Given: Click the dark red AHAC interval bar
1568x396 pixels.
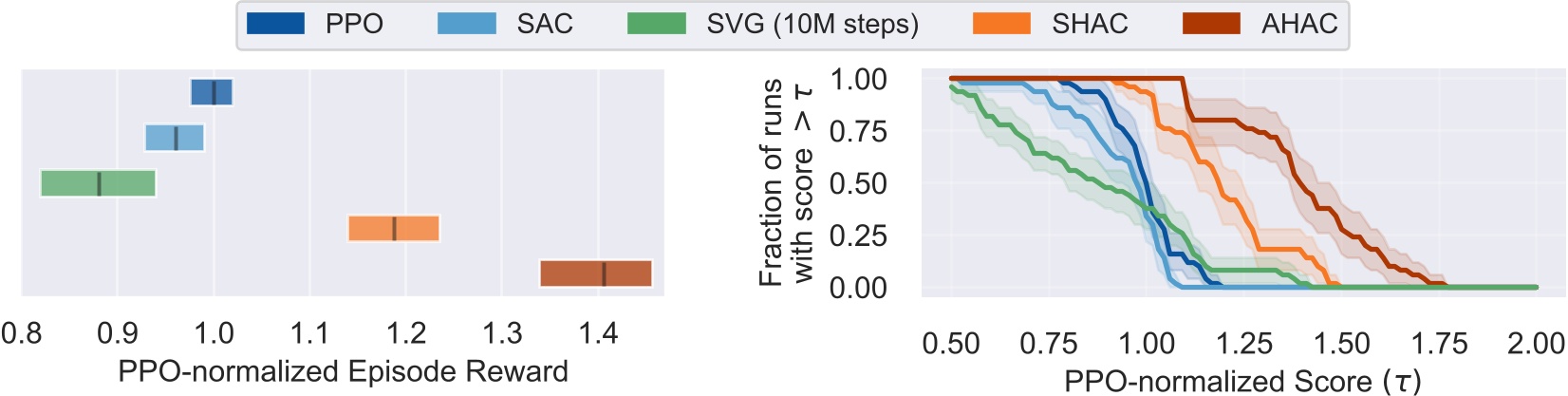Looking at the screenshot, I should (x=595, y=273).
